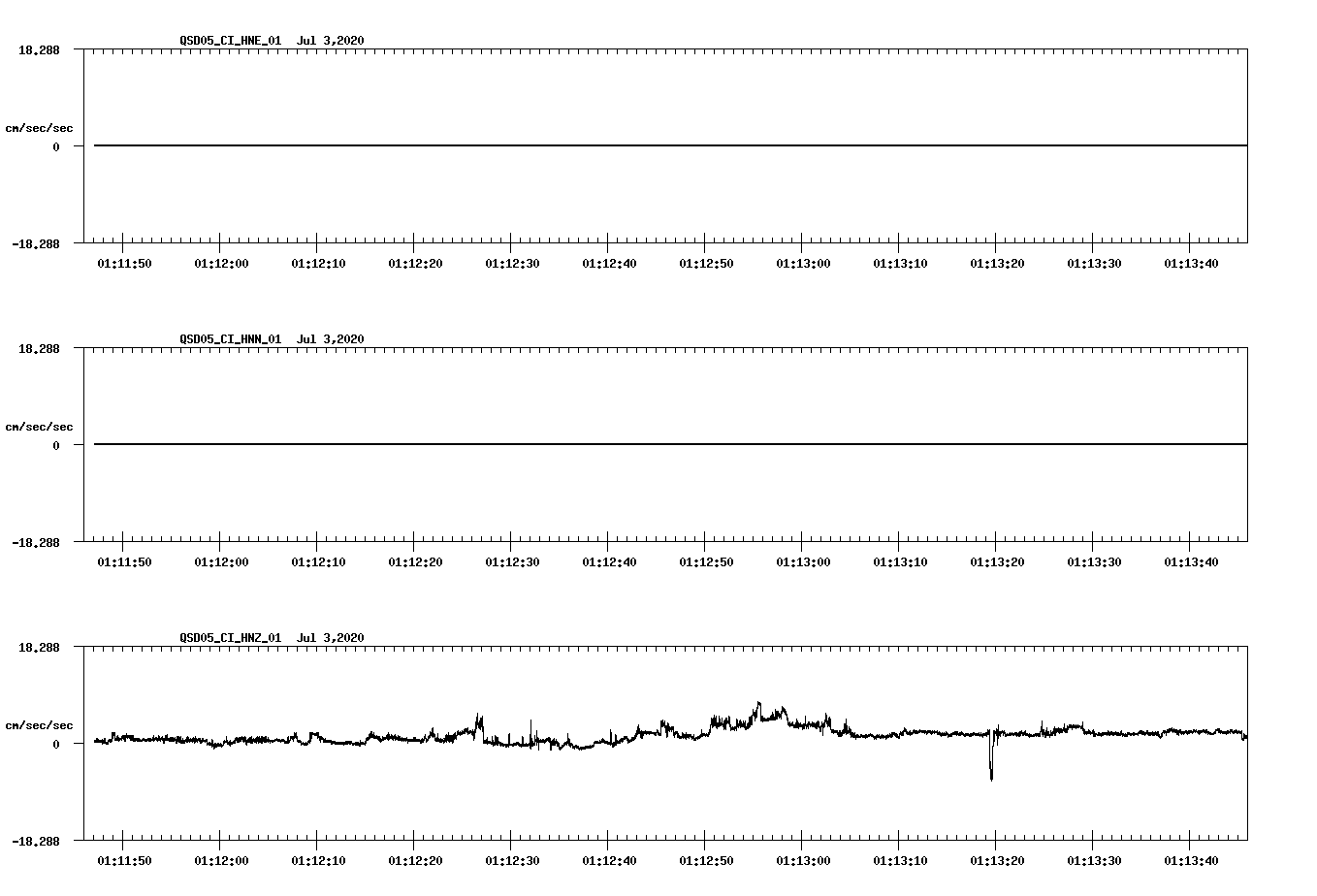Click 01:12:50 time label under HNE plot
The width and height of the screenshot is (1317, 896).
706,264
